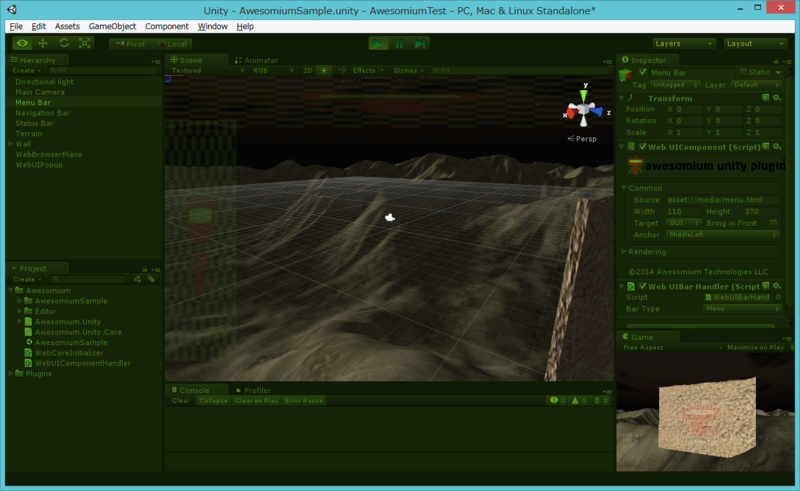Screen dimensions: 800x491
Task: Toggle scene lighting sun icon
Action: (x=324, y=70)
